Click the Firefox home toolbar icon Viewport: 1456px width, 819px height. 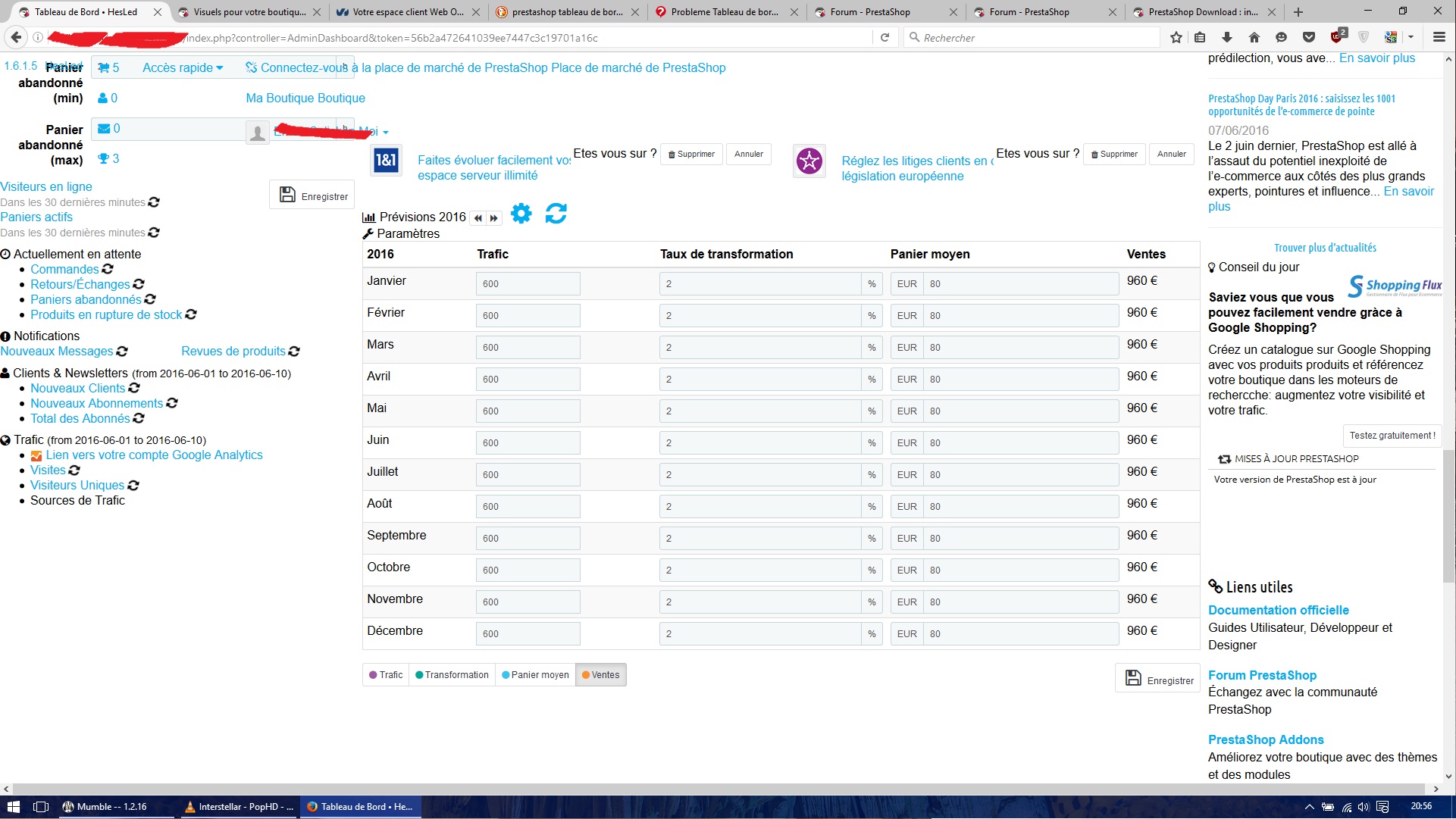1254,37
